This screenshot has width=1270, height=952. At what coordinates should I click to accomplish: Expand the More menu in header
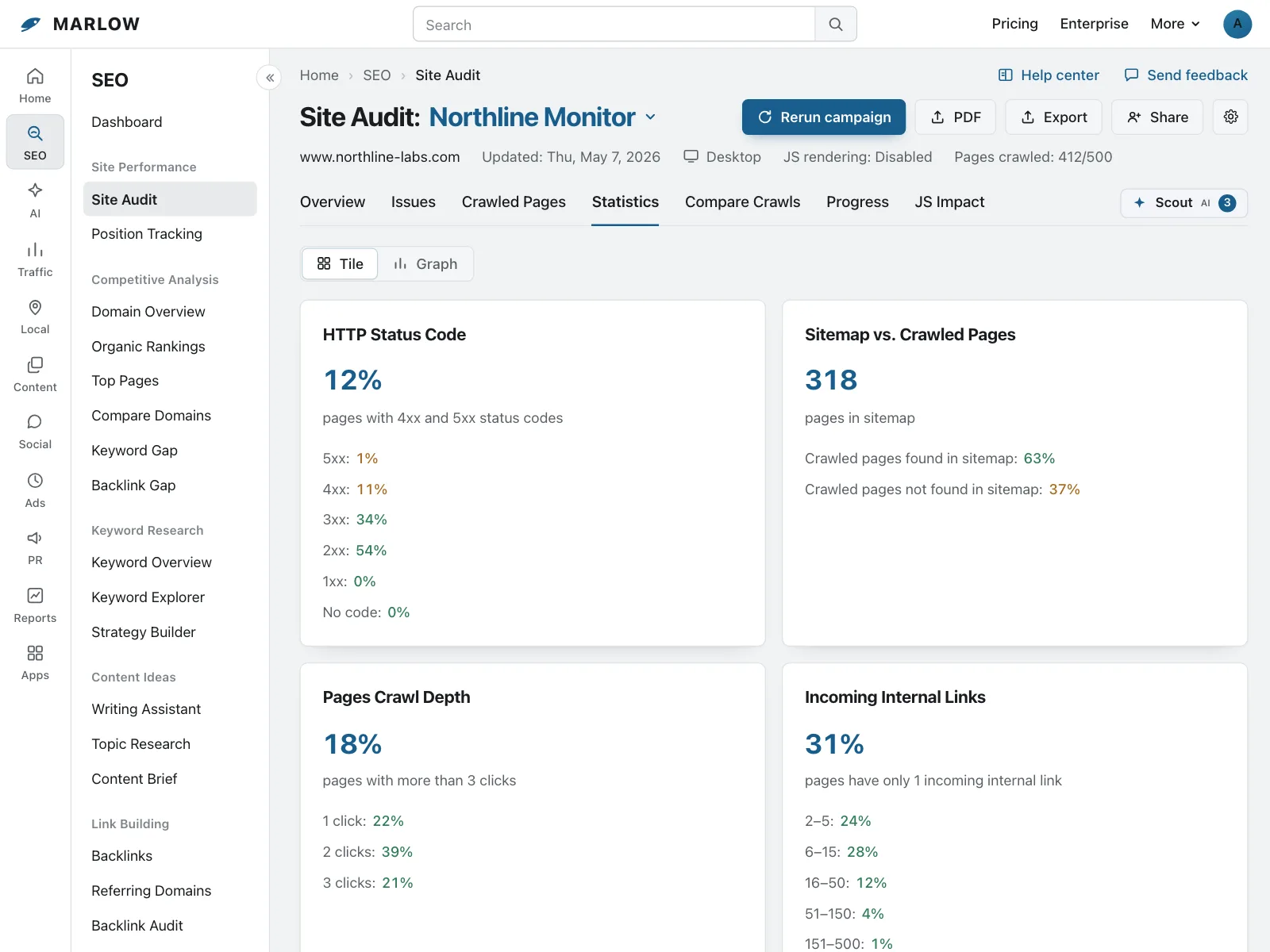point(1176,24)
